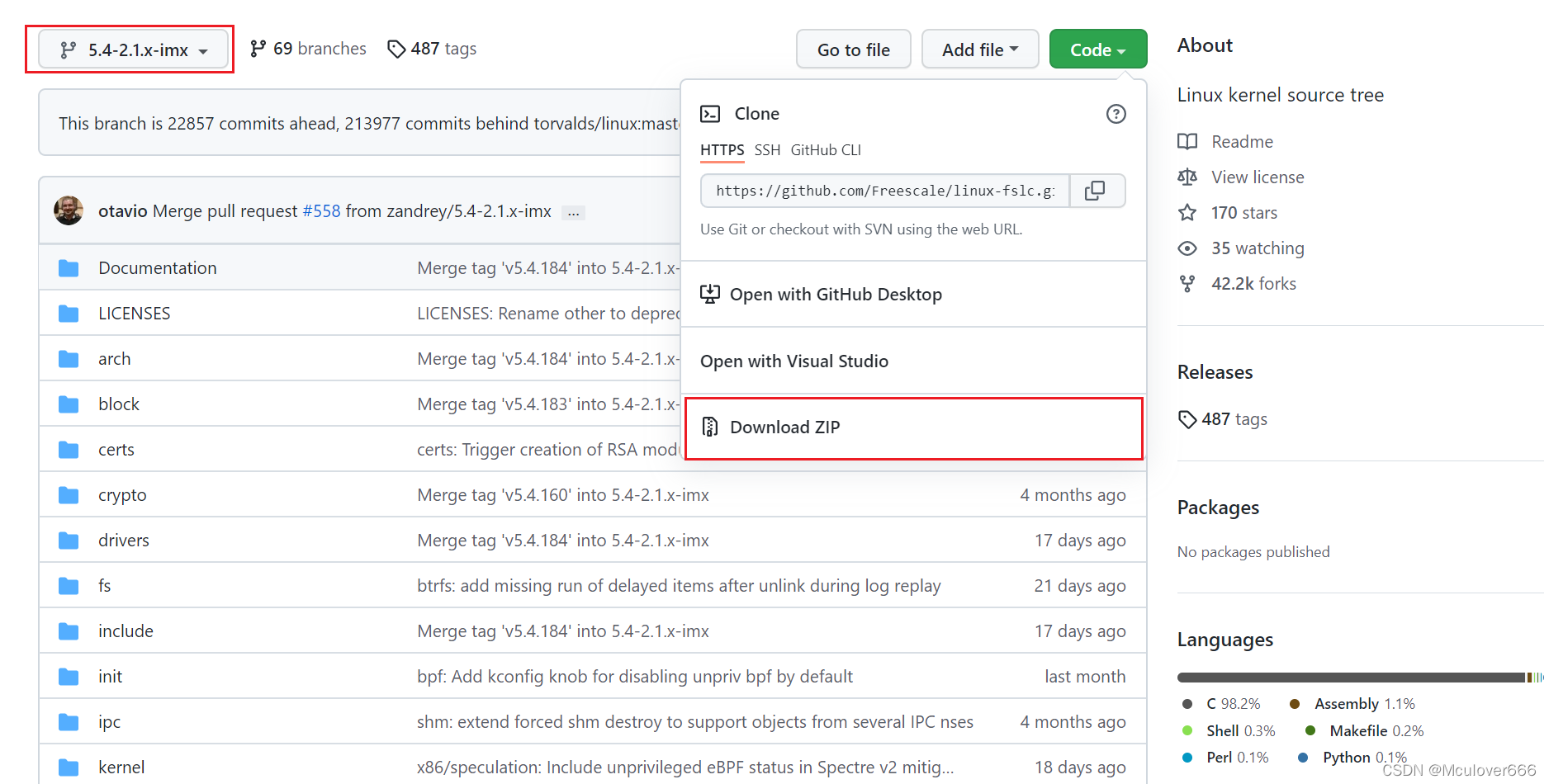Click the star icon beside 170 stars
The image size is (1549, 784).
coord(1187,213)
